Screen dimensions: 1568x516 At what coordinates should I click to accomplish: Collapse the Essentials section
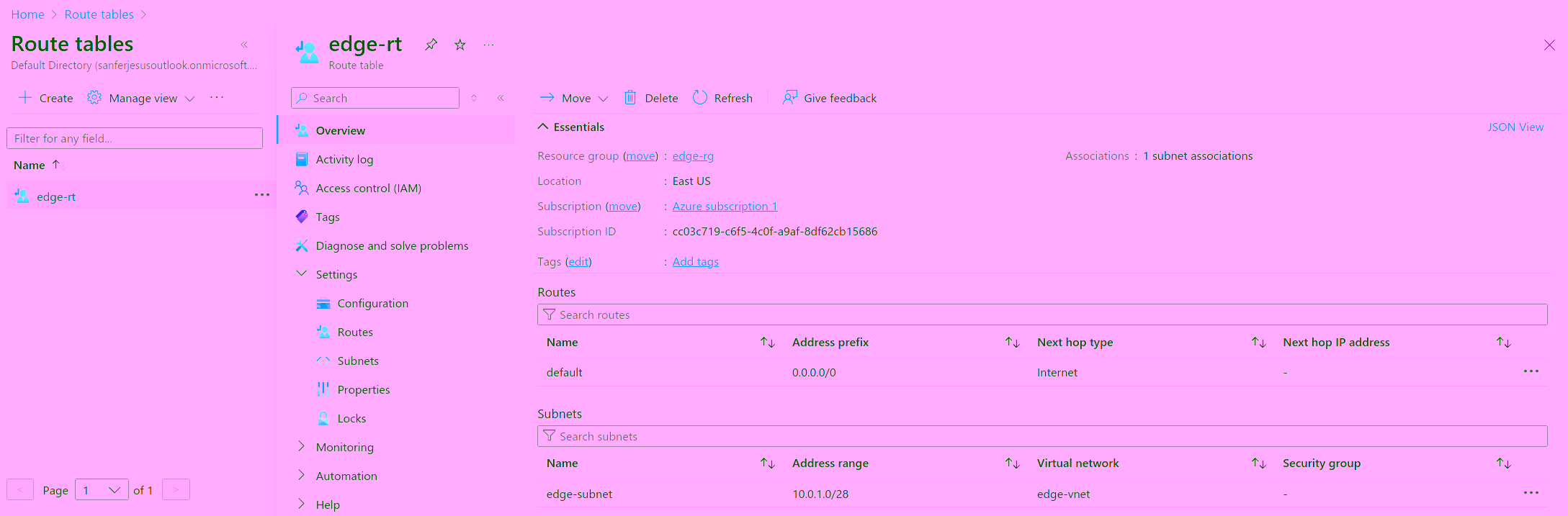pos(571,127)
